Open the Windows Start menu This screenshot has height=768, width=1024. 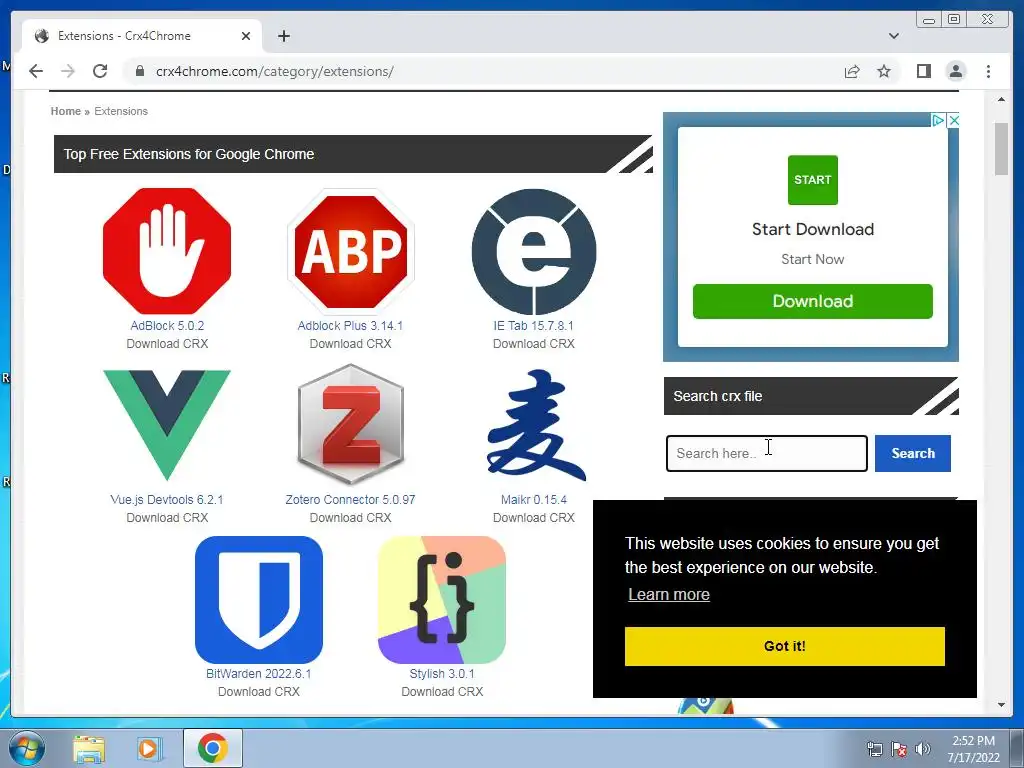[x=27, y=748]
